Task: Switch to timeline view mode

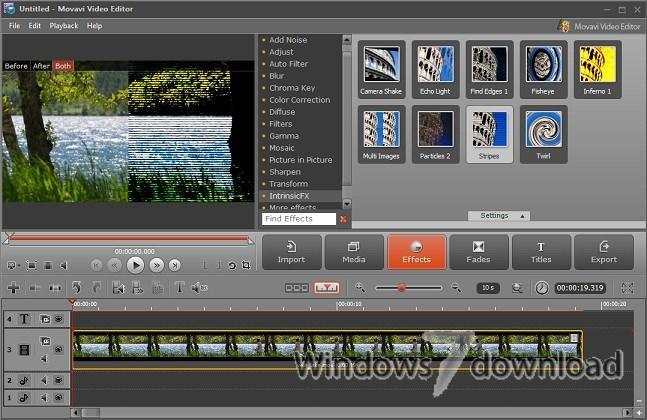Action: click(x=326, y=288)
